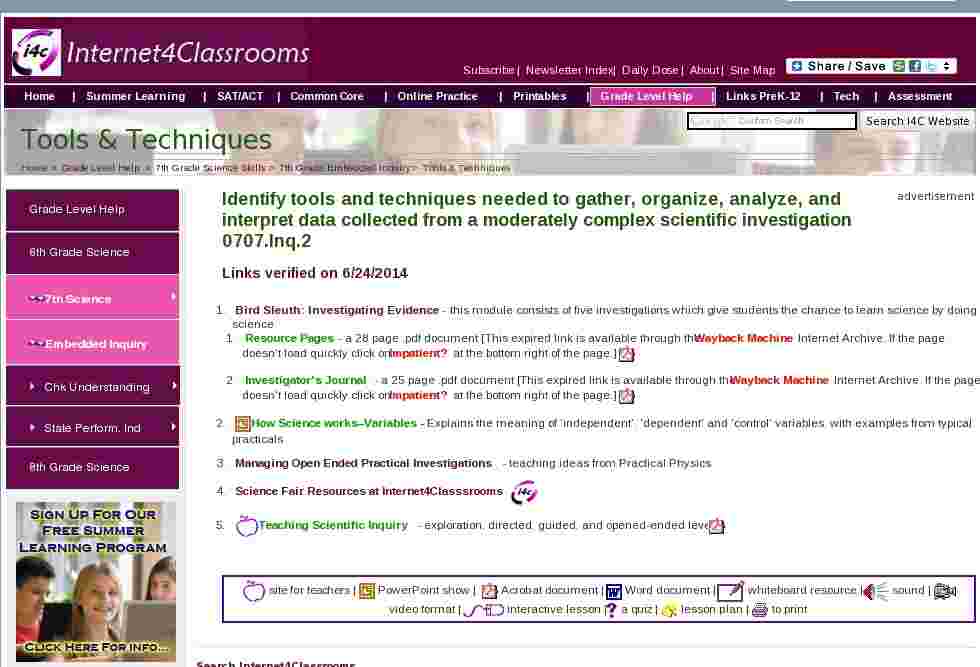The width and height of the screenshot is (980, 667).
Task: Click the 7th Grade Science Skills breadcrumb
Action: 210,168
